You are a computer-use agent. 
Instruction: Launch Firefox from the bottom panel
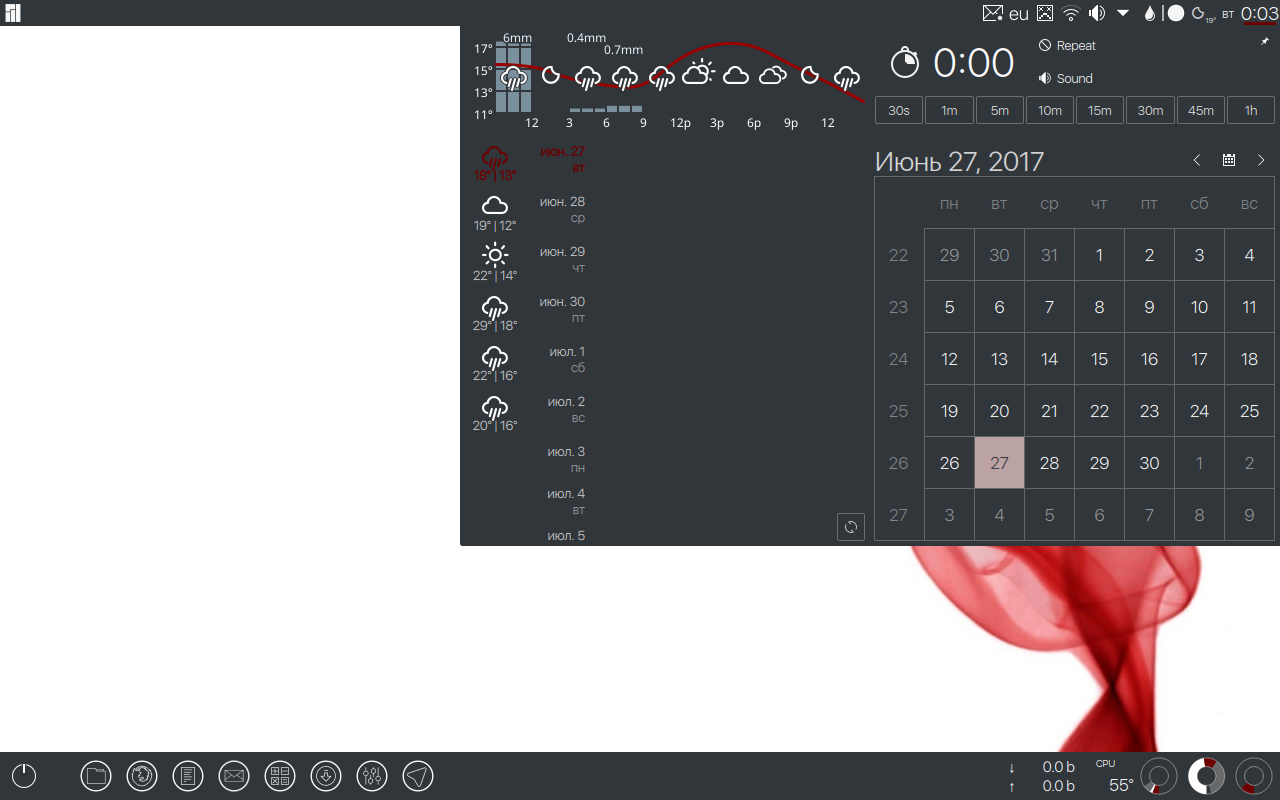(142, 776)
